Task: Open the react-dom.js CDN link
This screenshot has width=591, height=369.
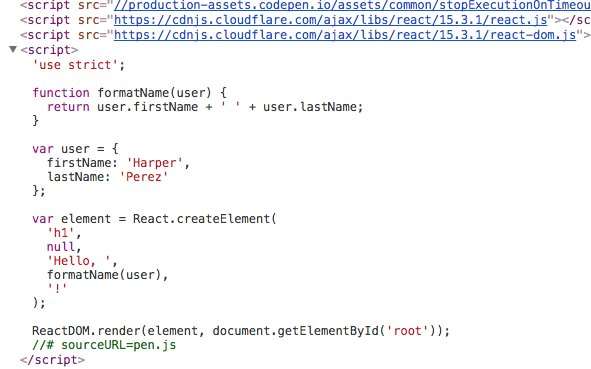Action: coord(345,35)
